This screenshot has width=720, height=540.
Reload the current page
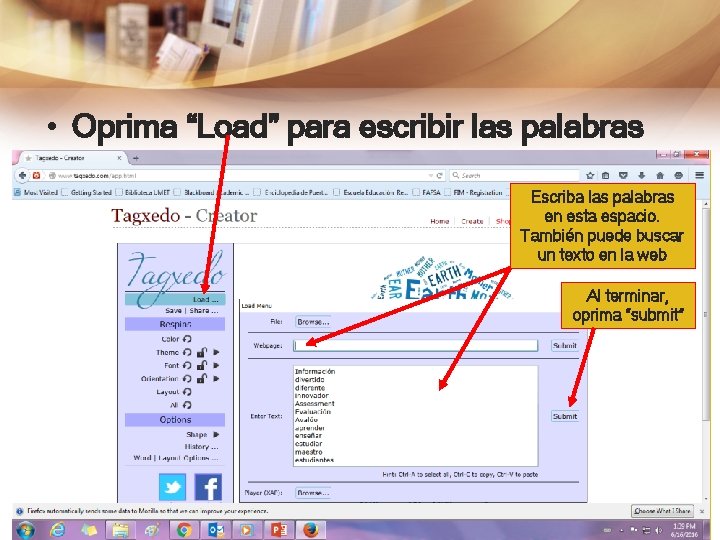tap(439, 175)
